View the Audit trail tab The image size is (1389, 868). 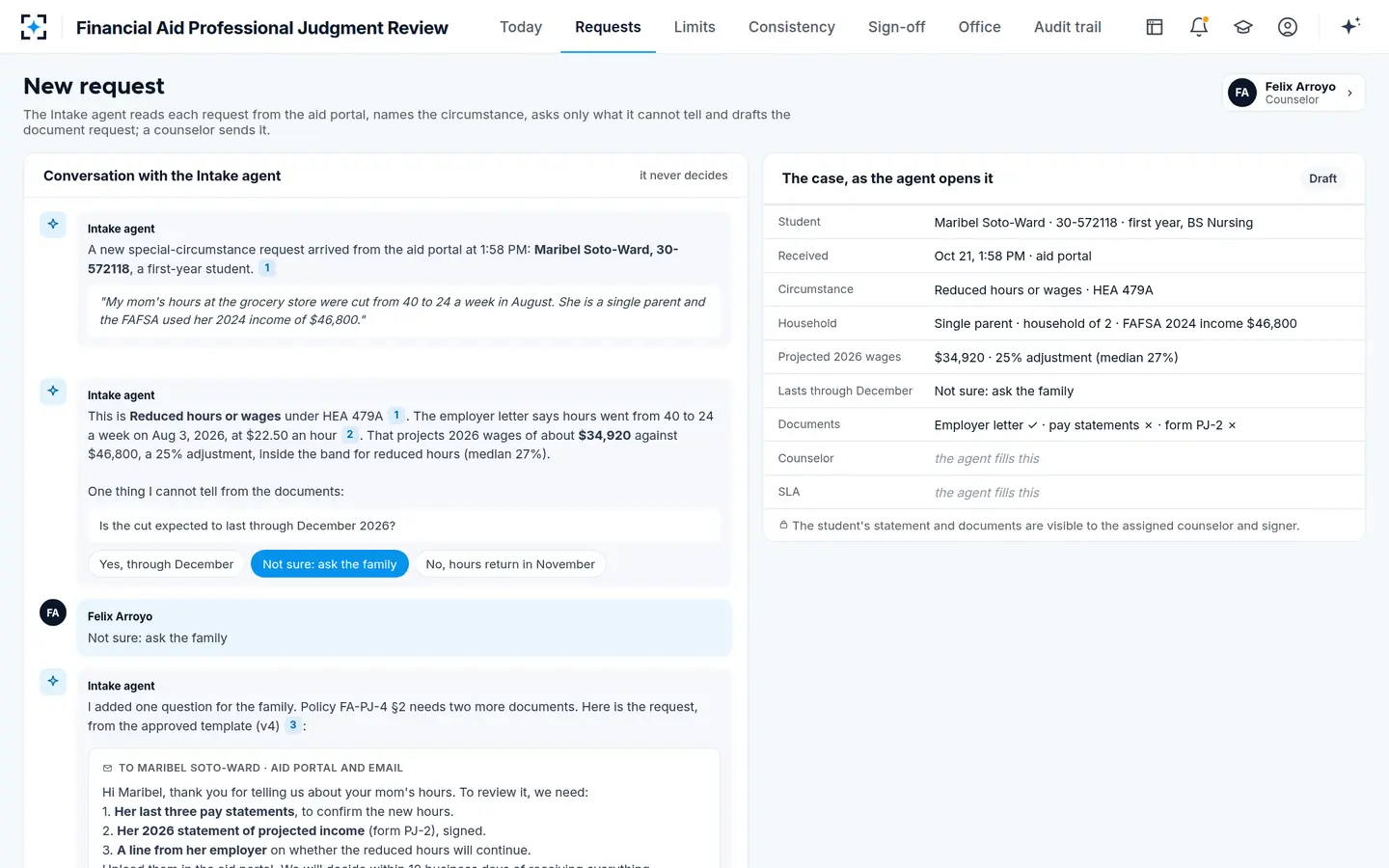pyautogui.click(x=1068, y=27)
